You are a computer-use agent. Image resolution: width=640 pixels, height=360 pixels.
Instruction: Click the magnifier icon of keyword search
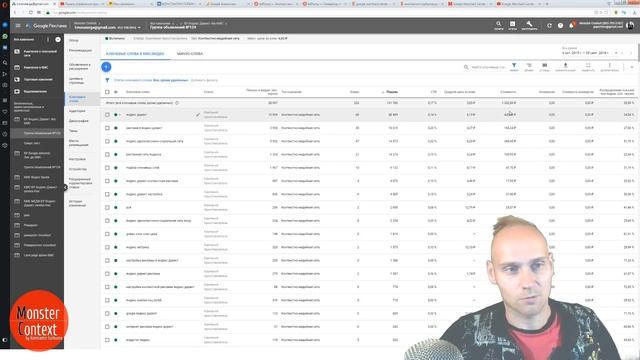(x=466, y=67)
